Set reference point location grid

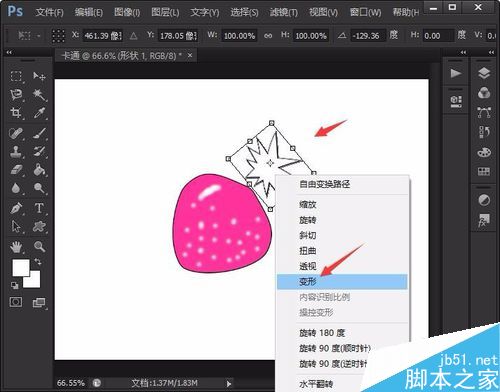click(x=58, y=36)
